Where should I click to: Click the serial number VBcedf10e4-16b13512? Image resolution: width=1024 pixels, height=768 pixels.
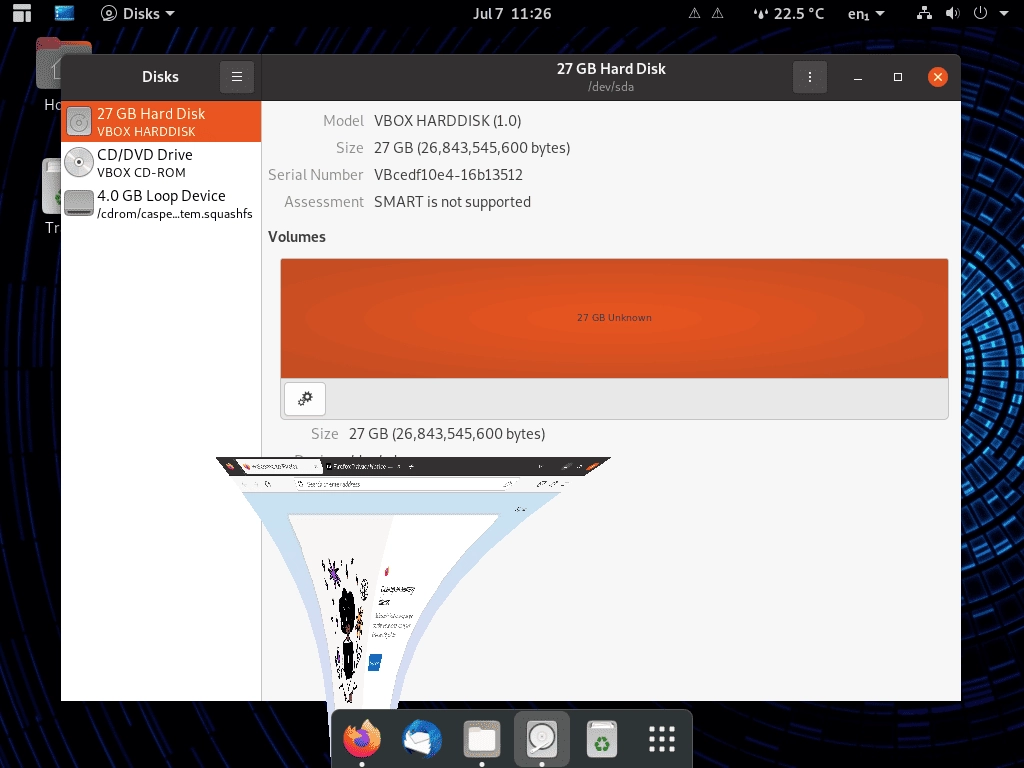pyautogui.click(x=448, y=175)
